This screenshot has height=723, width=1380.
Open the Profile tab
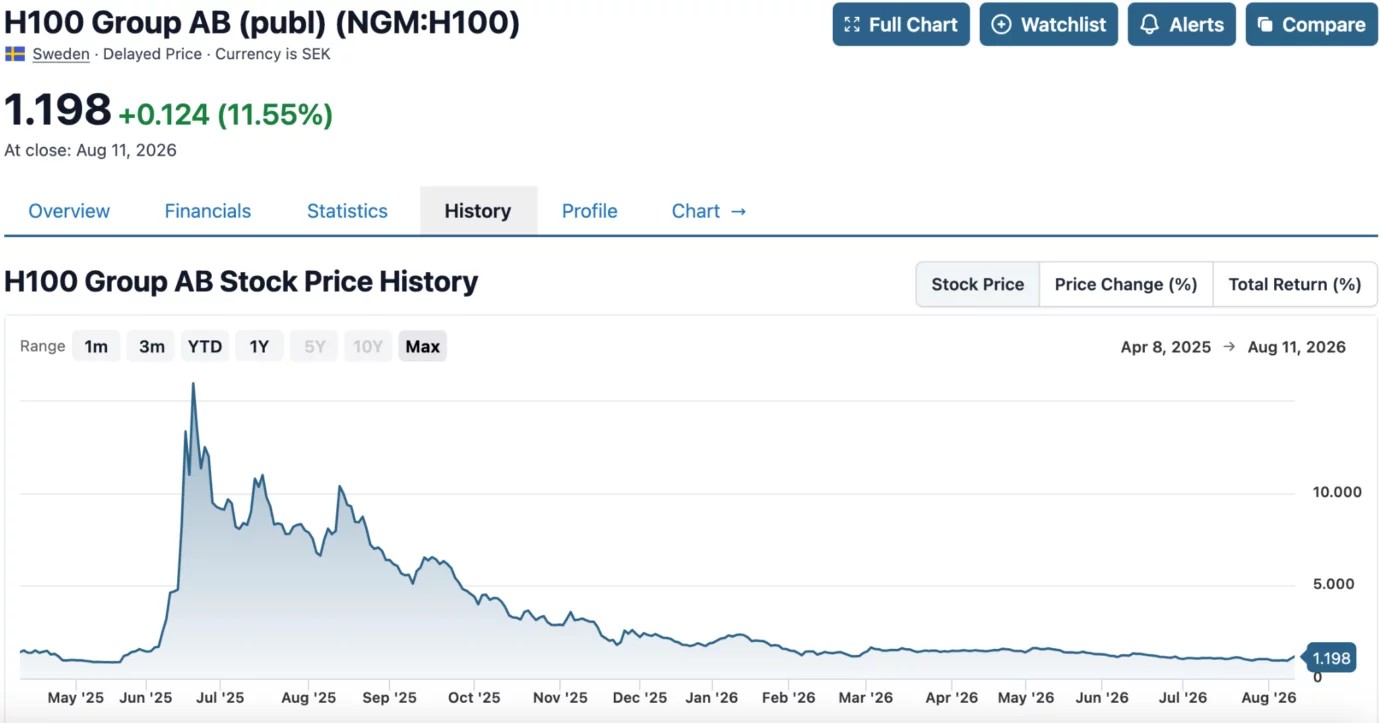589,211
